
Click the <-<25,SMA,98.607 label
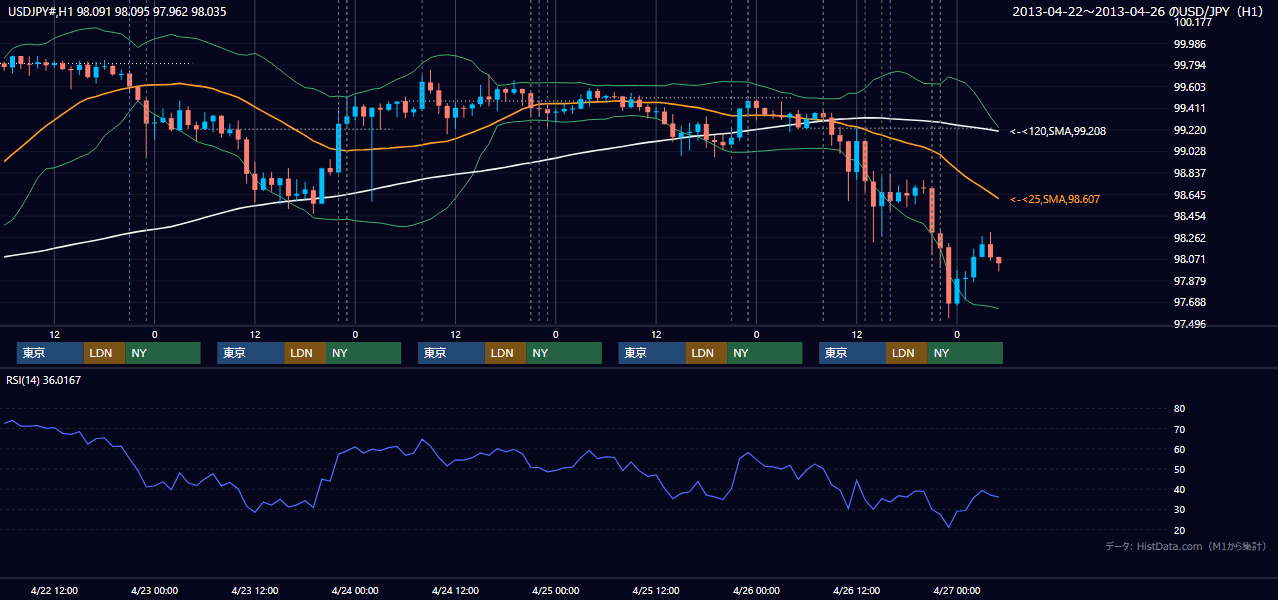pyautogui.click(x=1055, y=199)
